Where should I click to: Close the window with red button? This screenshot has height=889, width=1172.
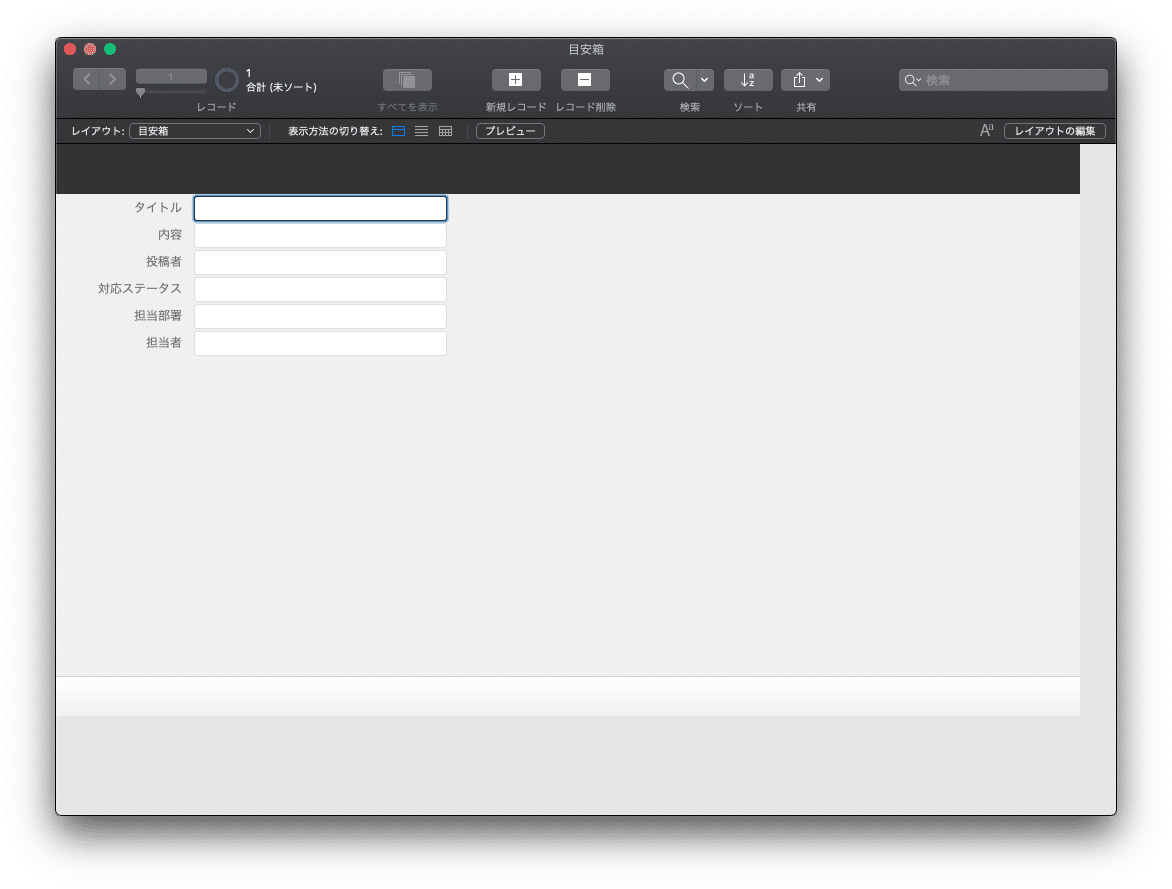(70, 49)
